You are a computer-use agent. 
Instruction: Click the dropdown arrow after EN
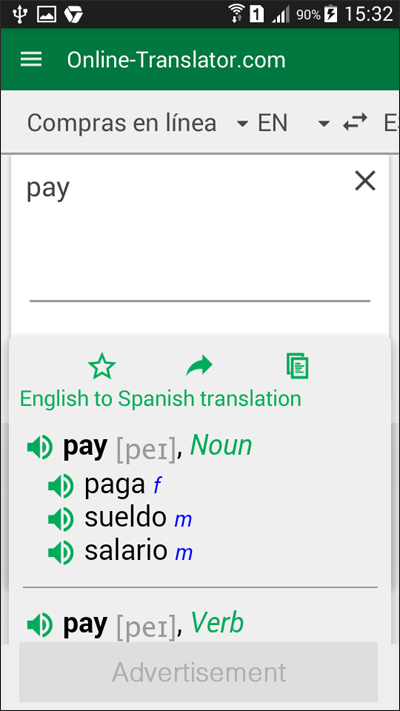[x=323, y=123]
